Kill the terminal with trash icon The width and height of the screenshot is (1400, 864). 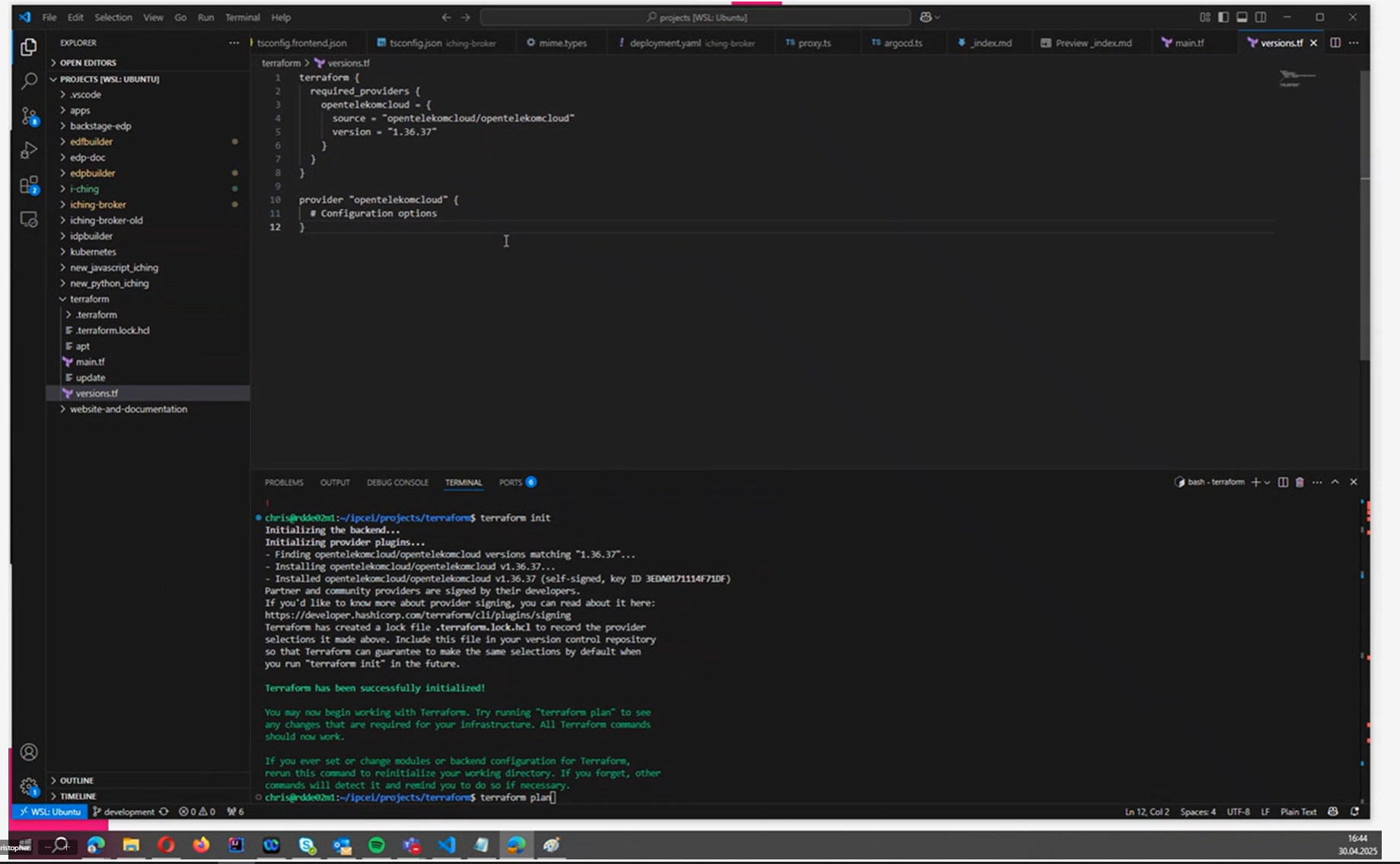(1300, 482)
